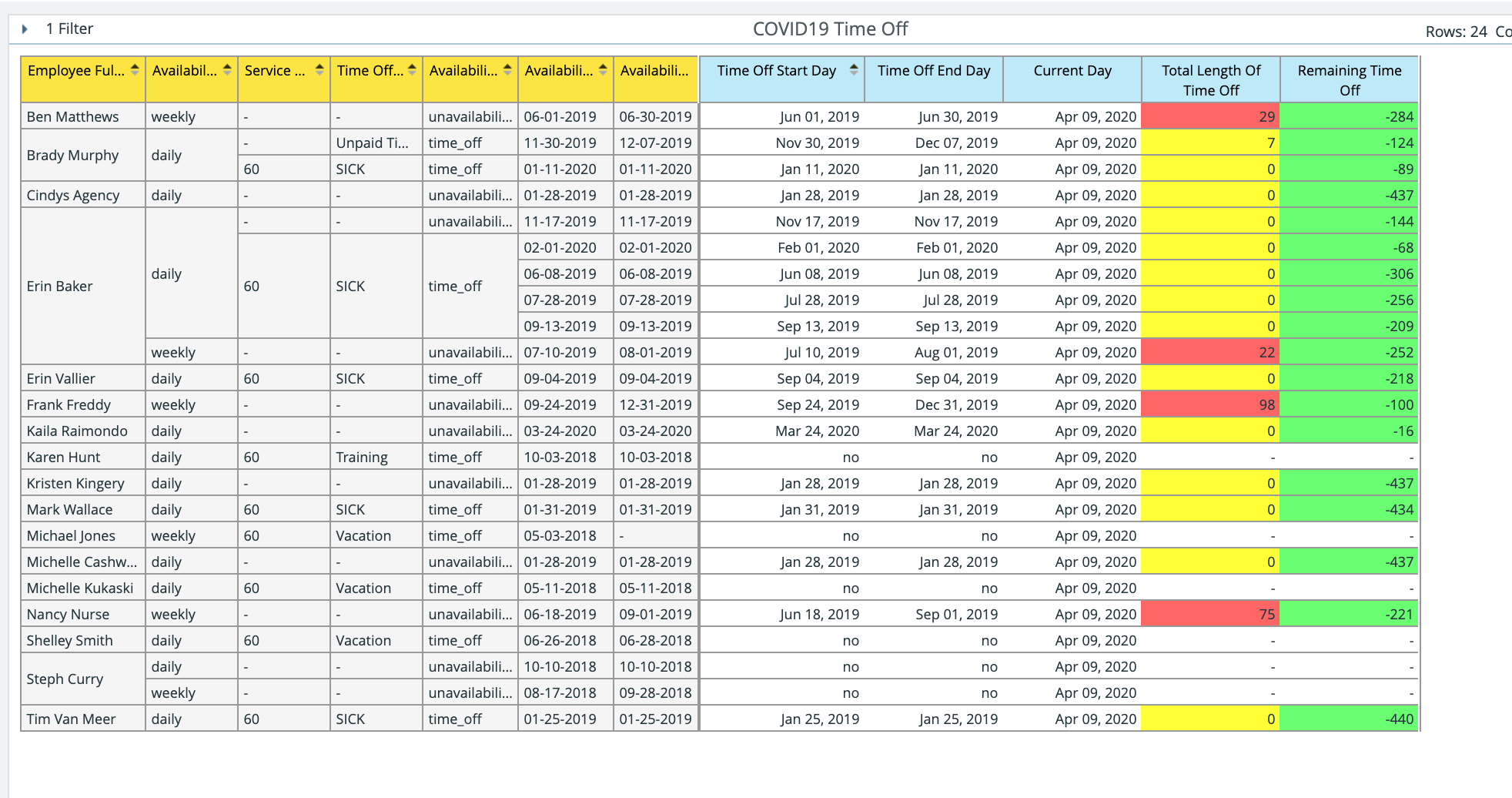Viewport: 1512px width, 798px height.
Task: Click sort arrows on unavailability/time_off type column
Action: tap(507, 70)
